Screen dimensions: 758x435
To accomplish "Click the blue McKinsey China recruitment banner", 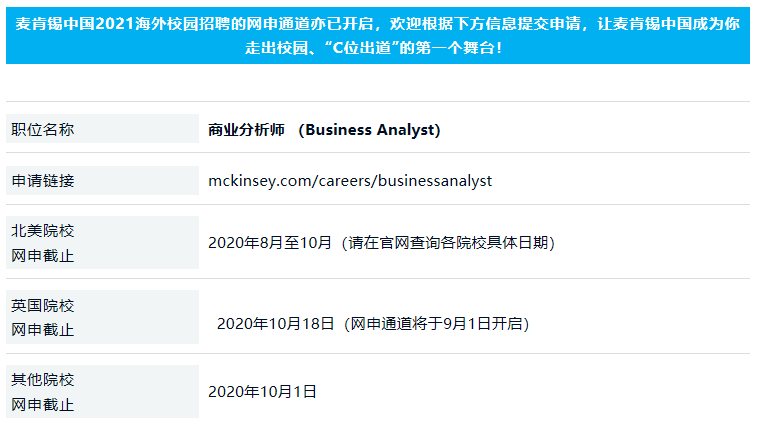I will 378,35.
